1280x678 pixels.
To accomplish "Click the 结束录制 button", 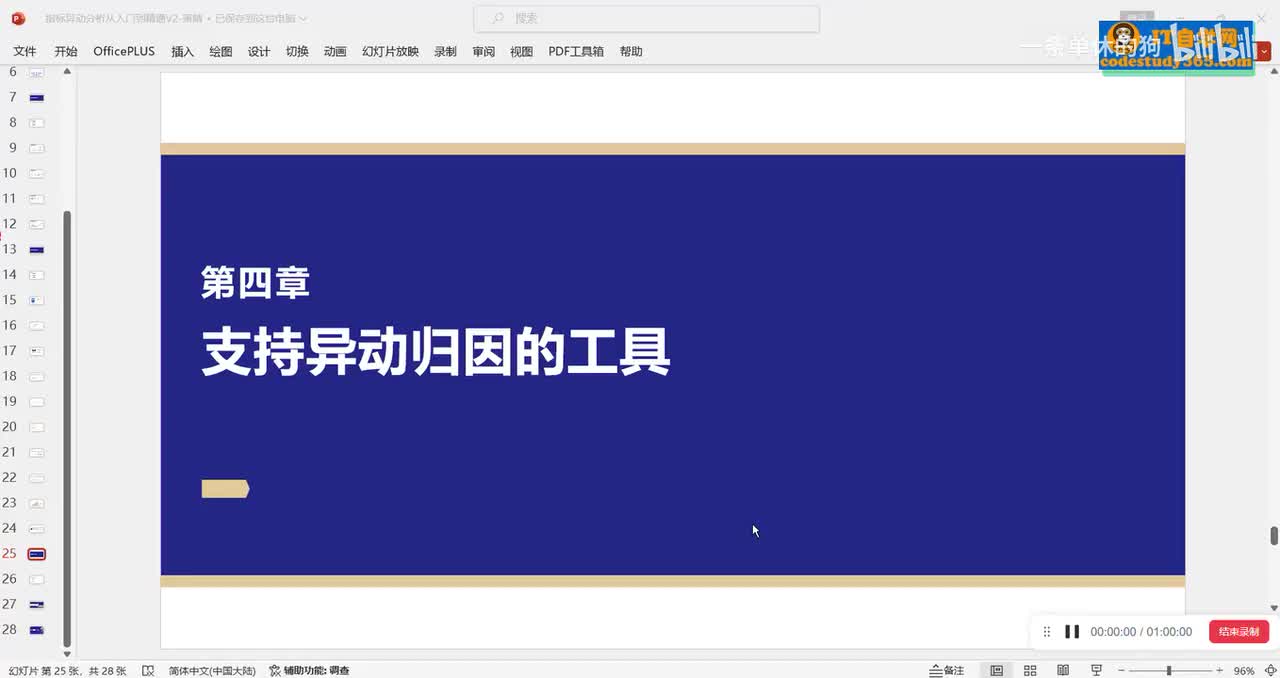I will pos(1239,632).
